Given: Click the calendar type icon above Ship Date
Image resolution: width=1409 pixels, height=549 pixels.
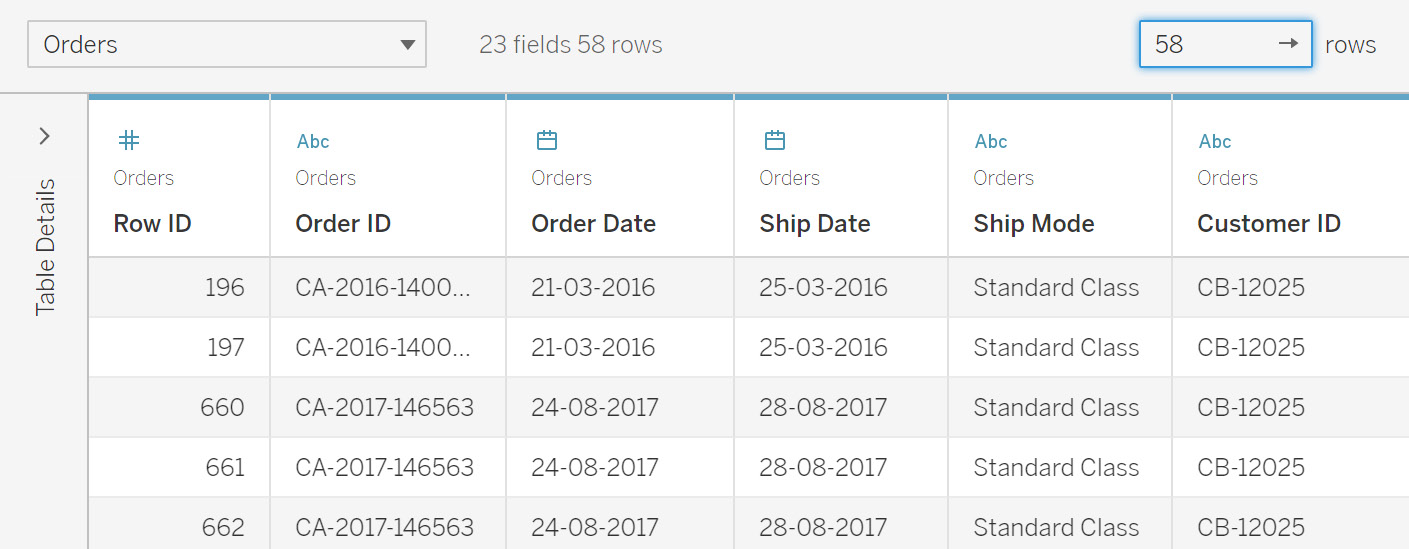Looking at the screenshot, I should click(775, 140).
